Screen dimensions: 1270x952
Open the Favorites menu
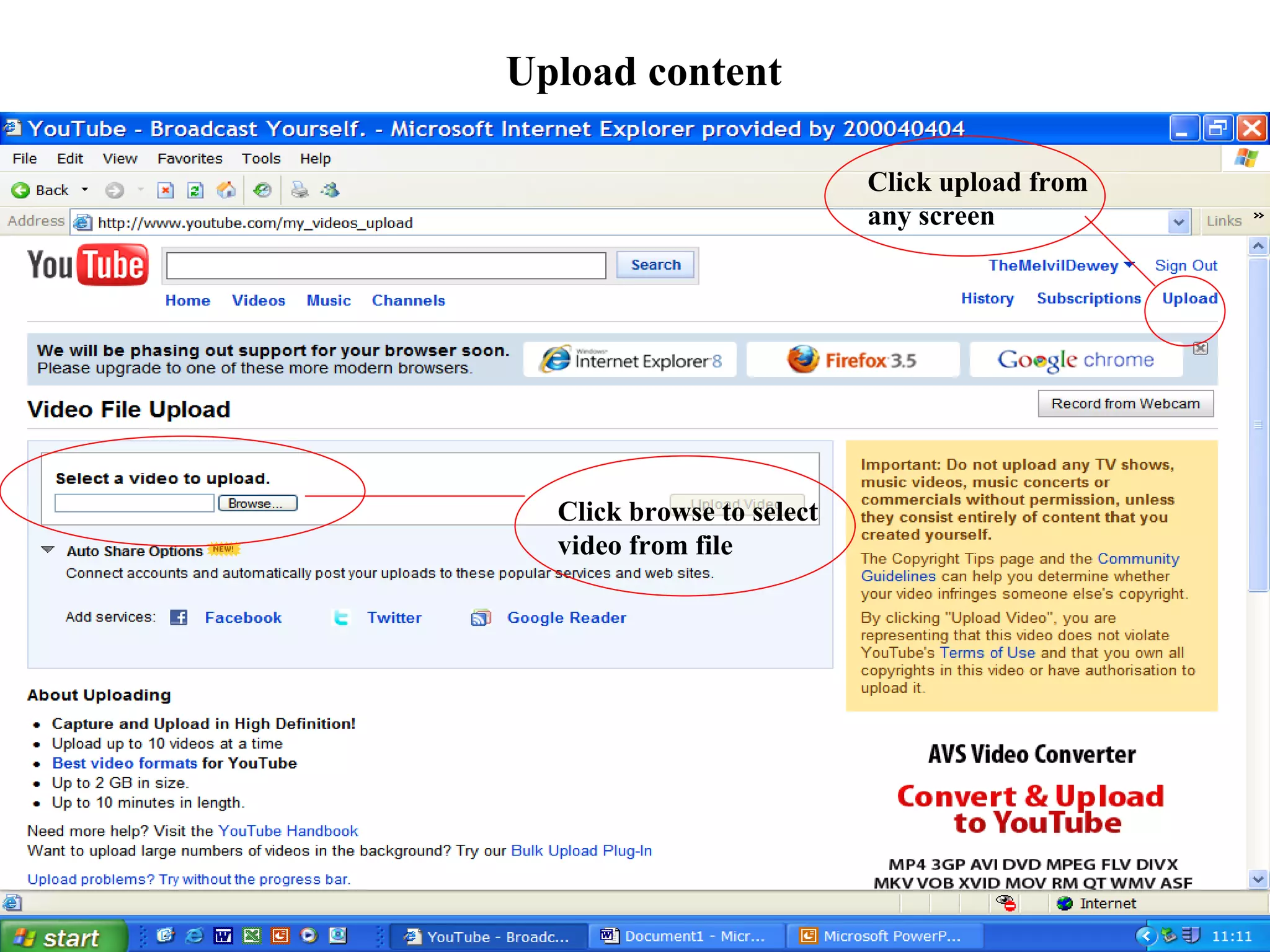click(x=190, y=159)
